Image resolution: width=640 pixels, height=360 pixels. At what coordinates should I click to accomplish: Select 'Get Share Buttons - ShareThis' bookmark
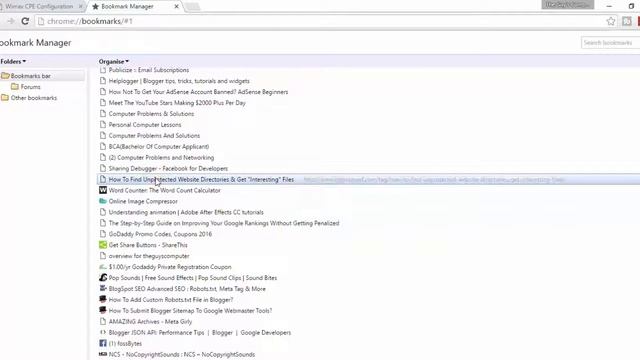(x=148, y=245)
